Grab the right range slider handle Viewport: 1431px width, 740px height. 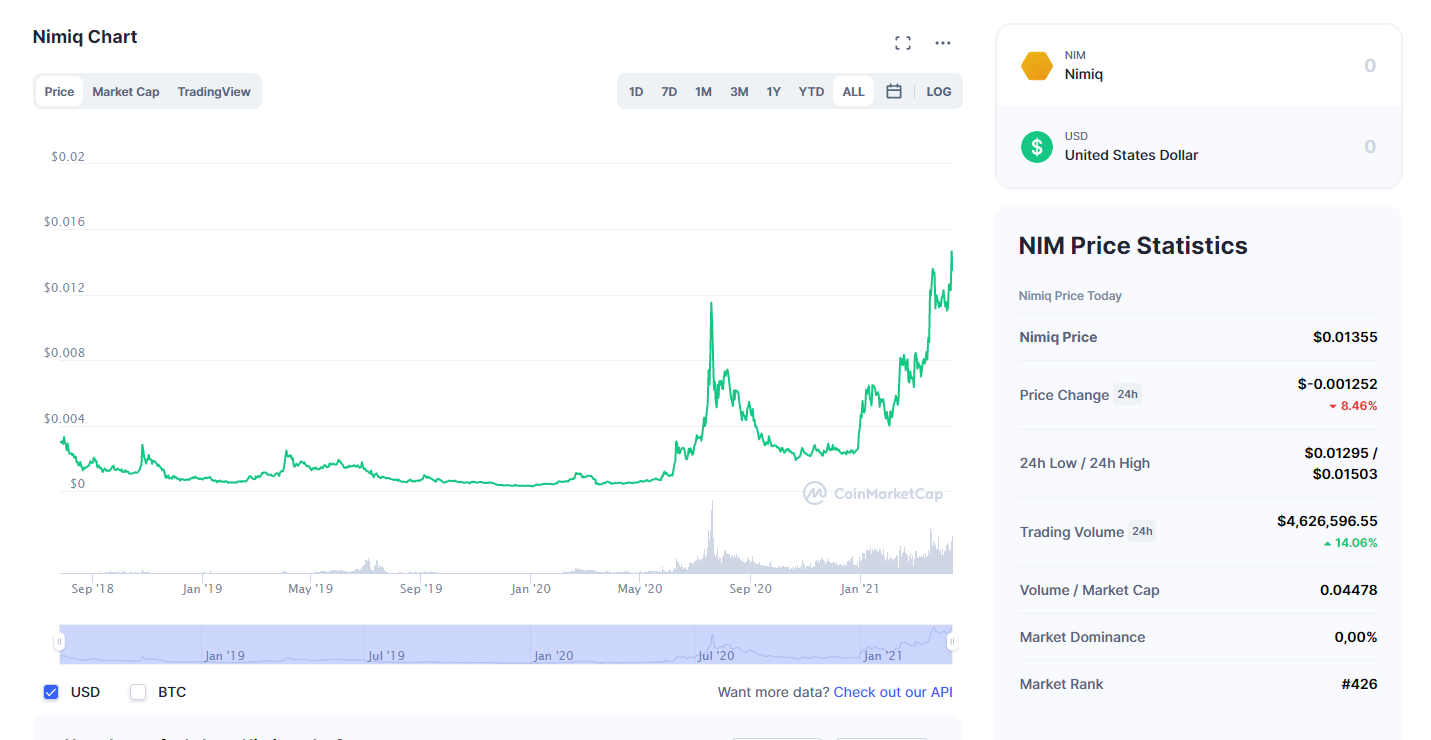tap(952, 642)
